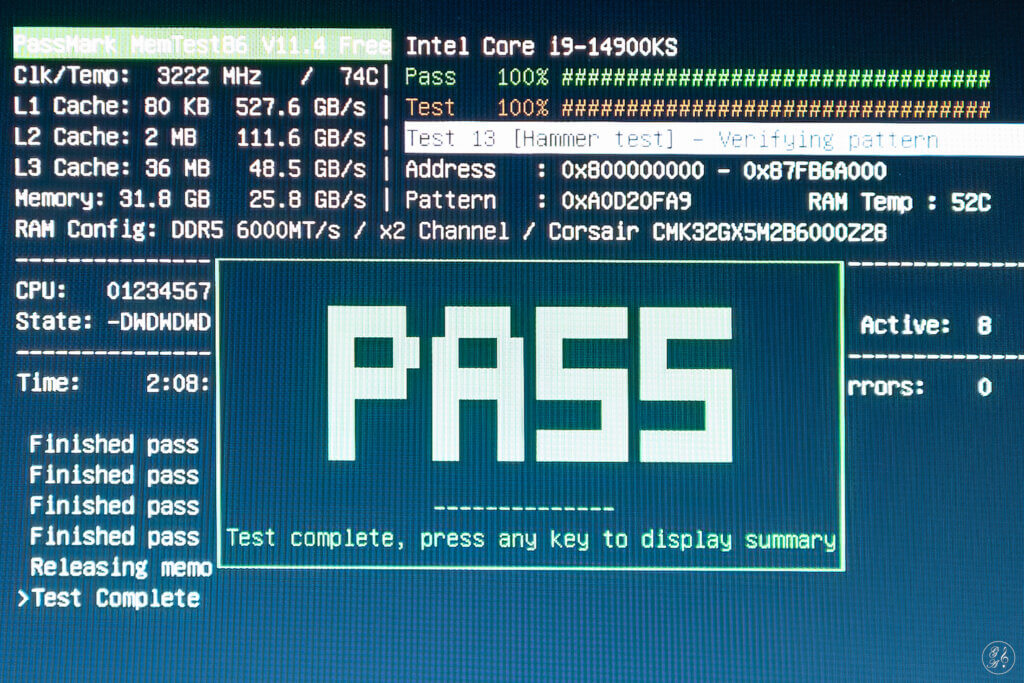Select the Corsair CMK32GX5M2B6000Z28 module name
This screenshot has width=1024, height=683.
[x=717, y=232]
